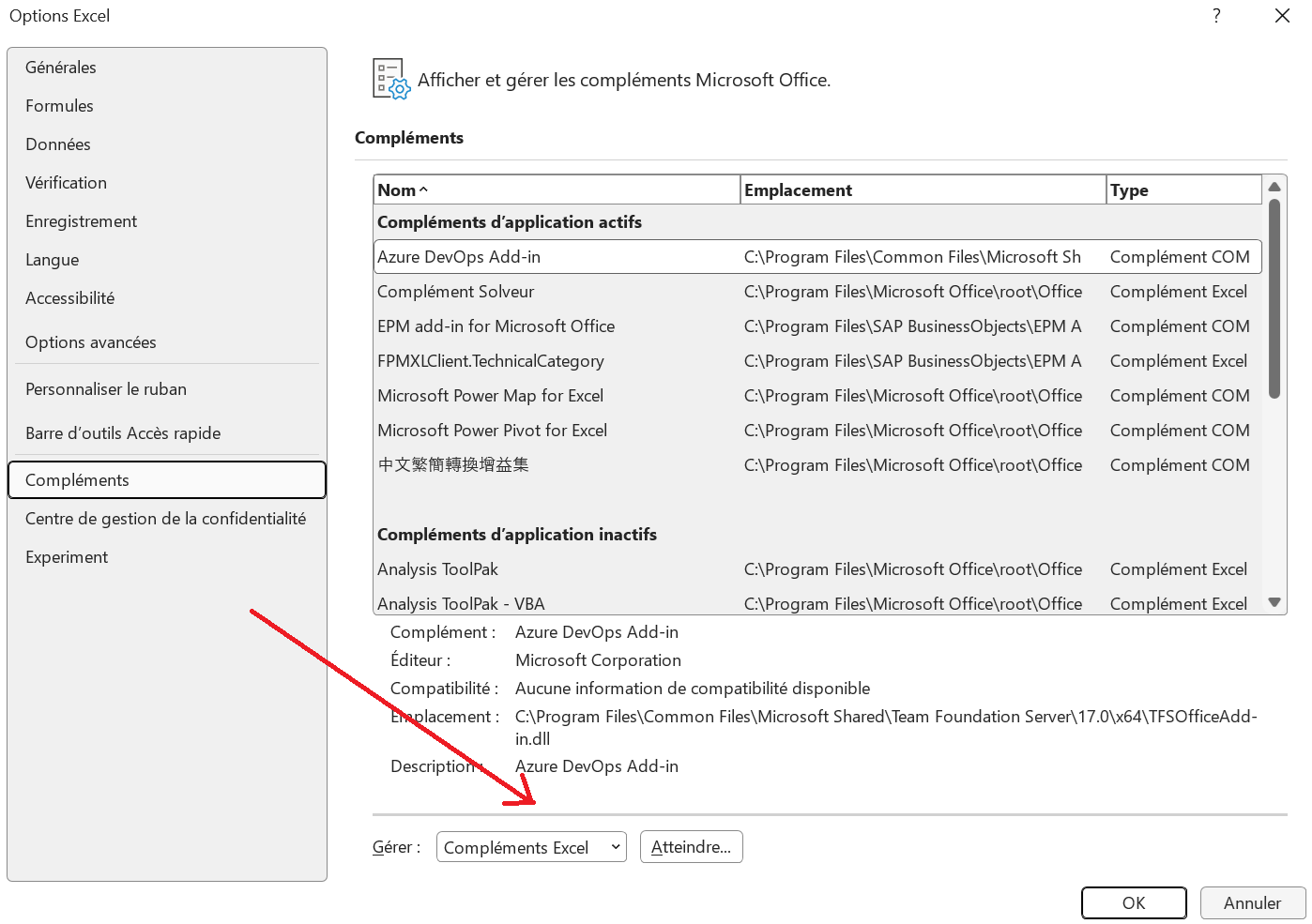Close the Options Excel dialog
This screenshot has width=1312, height=924.
click(1282, 16)
